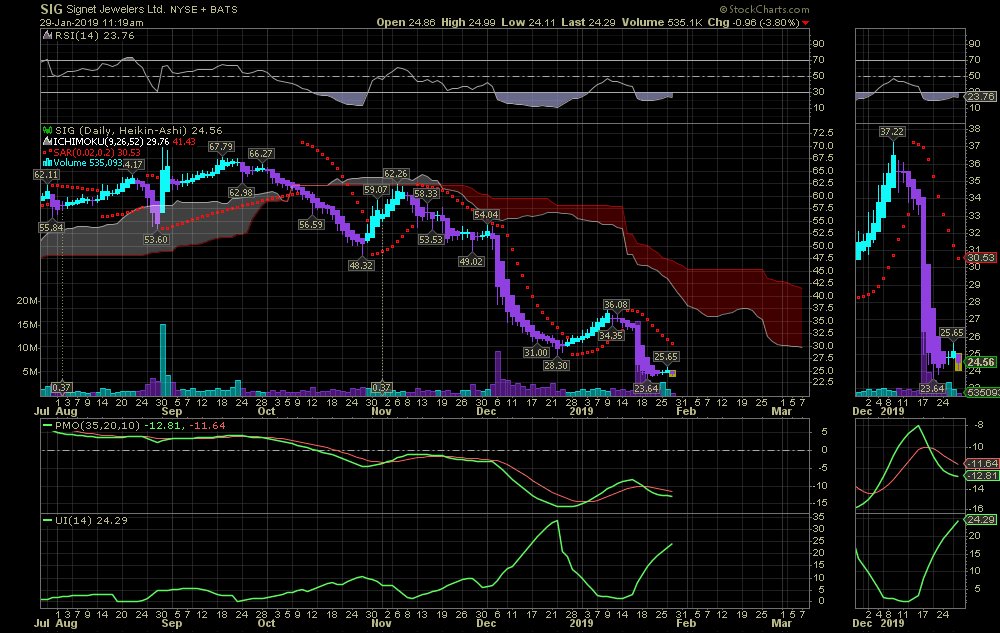1000x633 pixels.
Task: Click the 54.04 price label
Action: click(x=486, y=215)
